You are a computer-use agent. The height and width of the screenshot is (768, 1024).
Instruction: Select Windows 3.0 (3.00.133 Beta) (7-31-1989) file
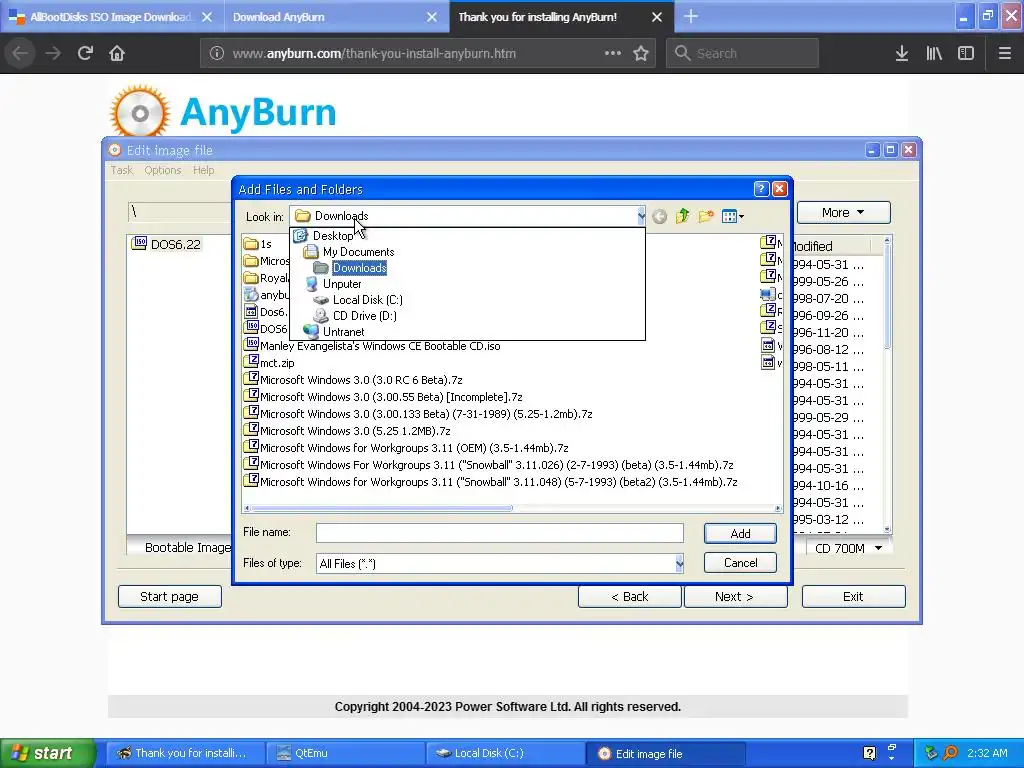pyautogui.click(x=419, y=414)
